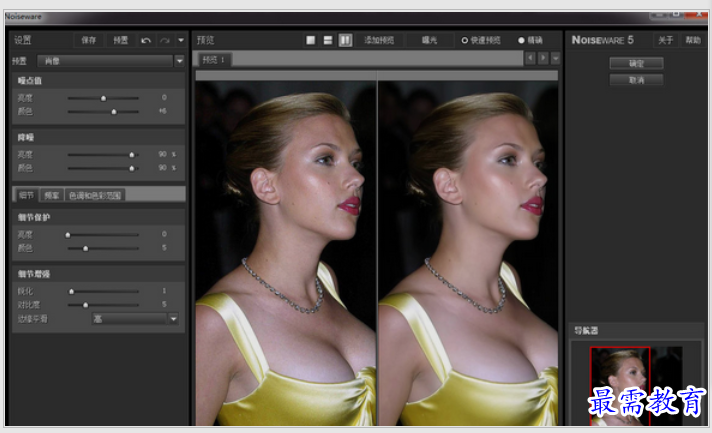The image size is (712, 433).
Task: Select the 精确 radio button
Action: coord(521,40)
